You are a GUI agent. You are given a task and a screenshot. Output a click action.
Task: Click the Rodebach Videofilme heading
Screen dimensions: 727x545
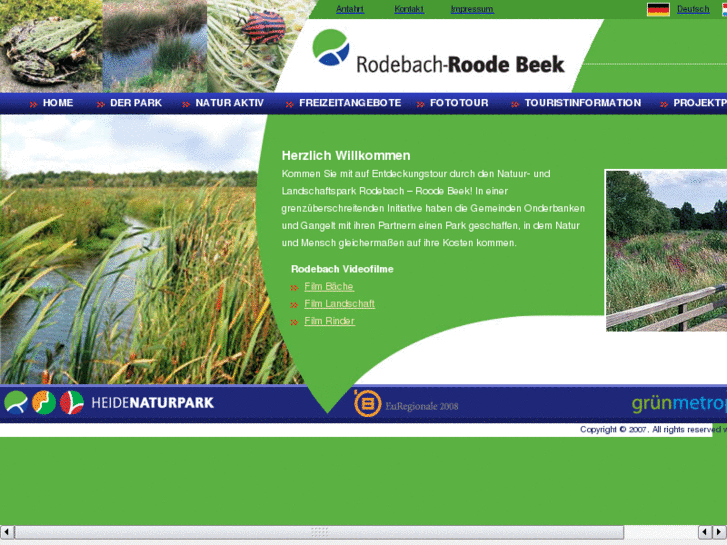coord(342,269)
